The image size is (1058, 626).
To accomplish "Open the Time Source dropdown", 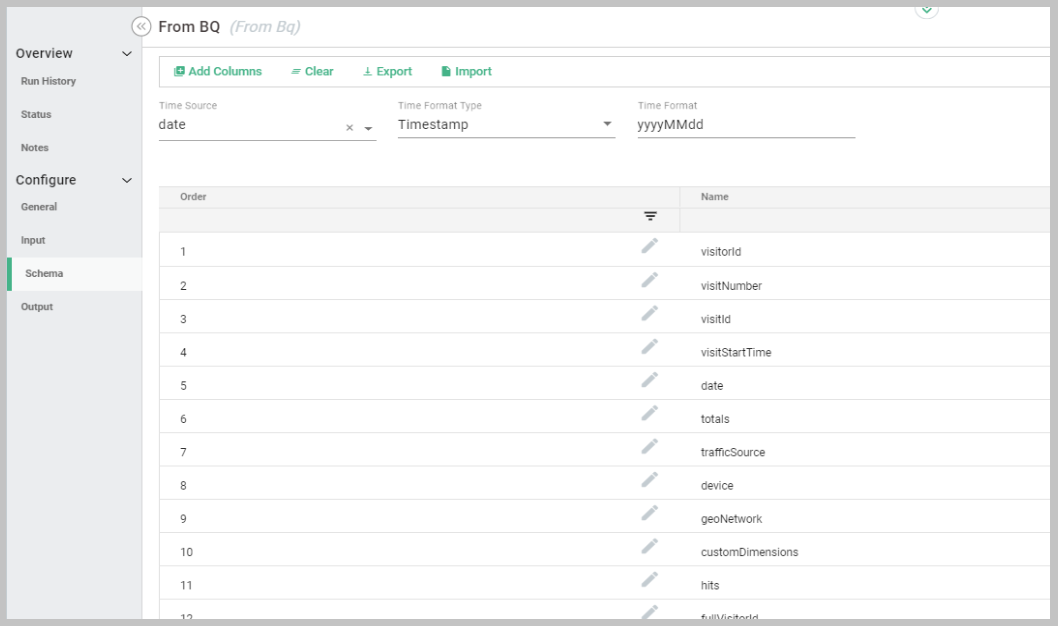I will pyautogui.click(x=368, y=128).
